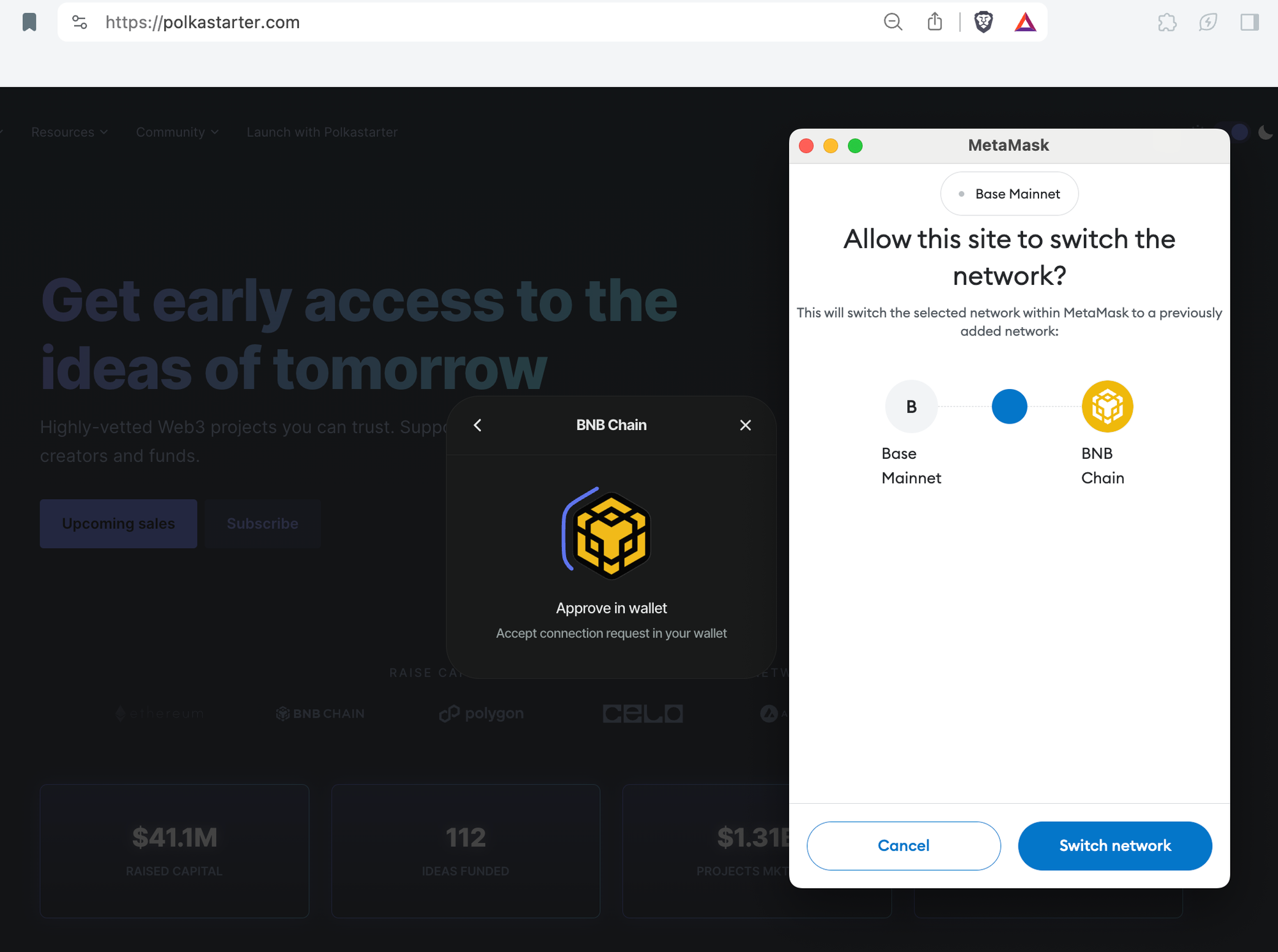The width and height of the screenshot is (1278, 952).
Task: Open the Base Mainnet network selector
Action: [x=1009, y=194]
